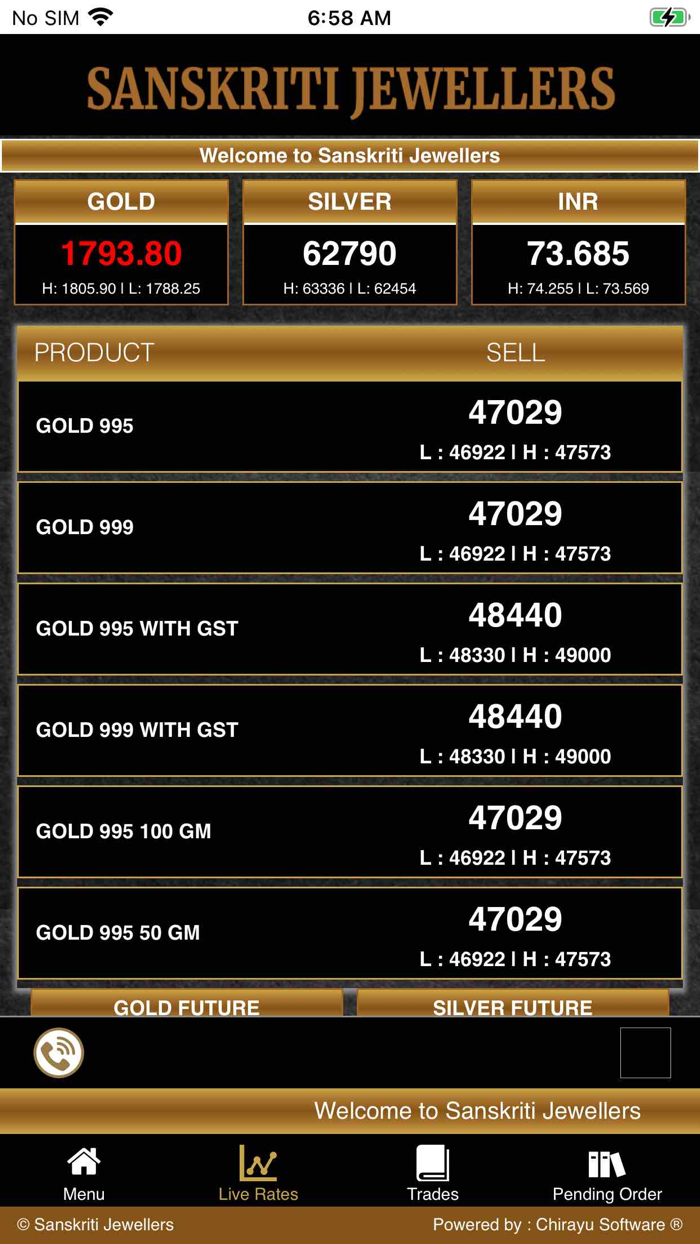
Task: Open Trades using the book icon
Action: point(432,1160)
